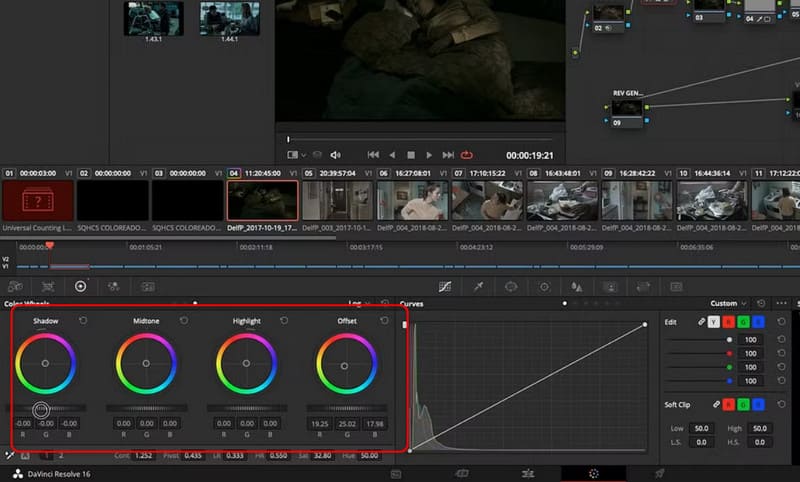Click the Shadow master wheel slider

[46, 408]
